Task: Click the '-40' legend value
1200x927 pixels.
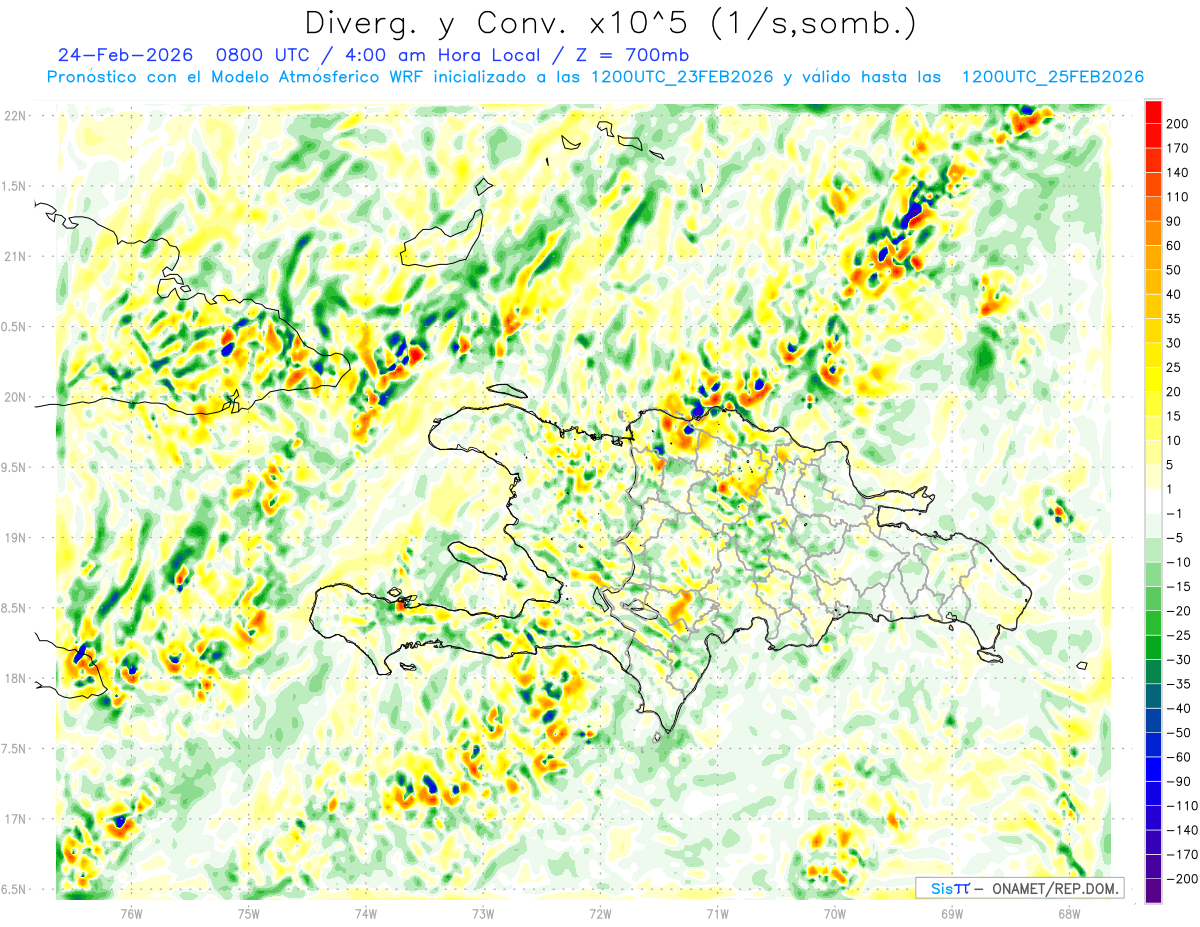Action: click(x=1179, y=709)
